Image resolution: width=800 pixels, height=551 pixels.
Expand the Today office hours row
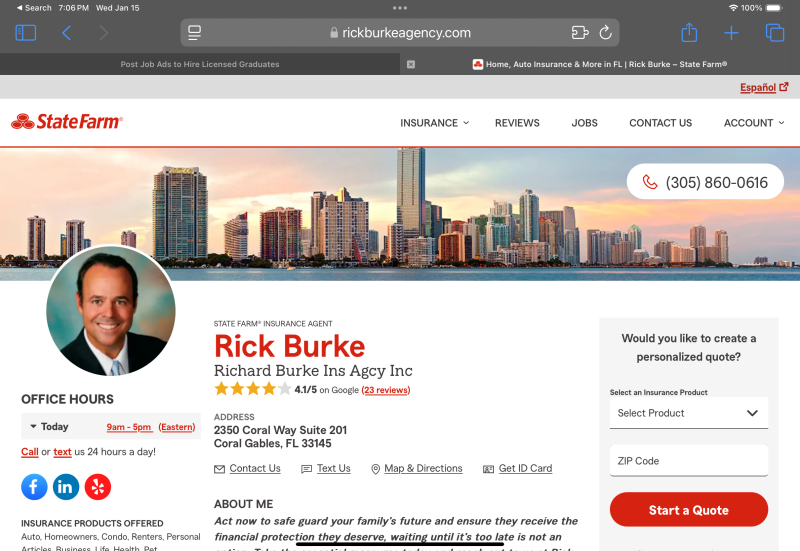pyautogui.click(x=111, y=427)
